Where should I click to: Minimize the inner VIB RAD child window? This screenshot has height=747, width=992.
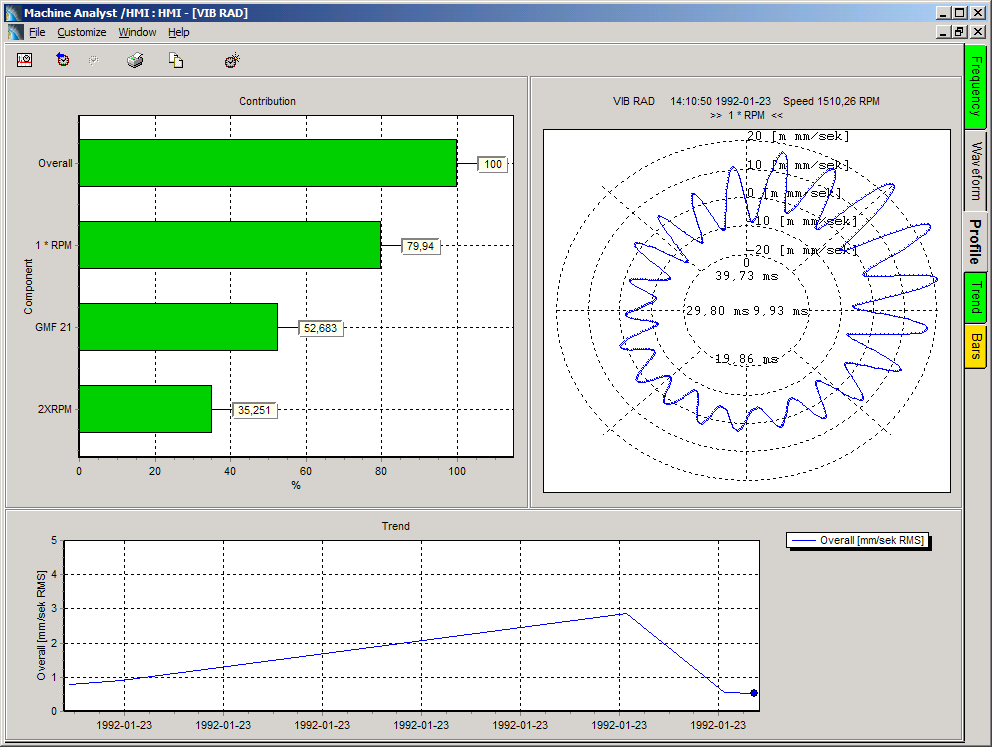point(943,32)
